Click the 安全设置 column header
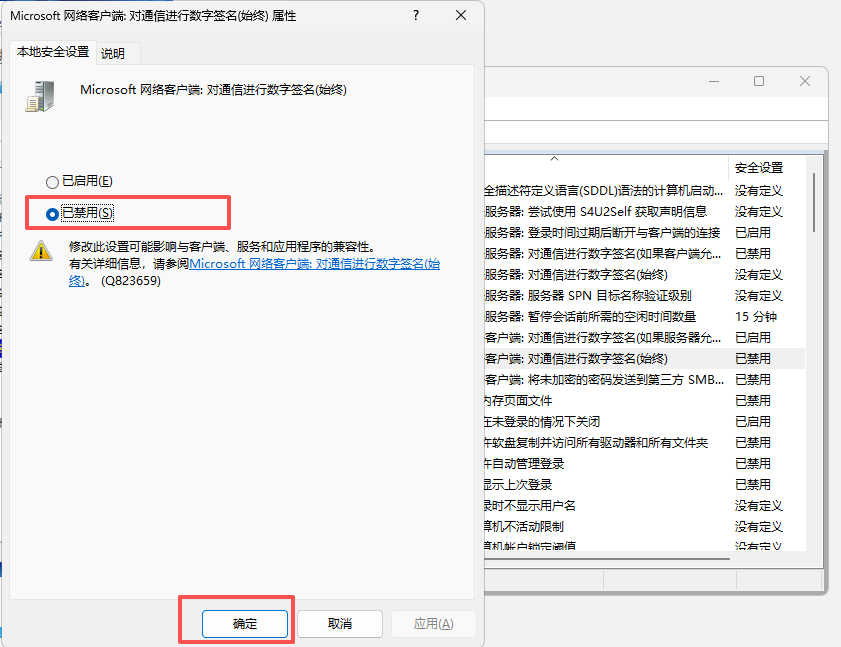This screenshot has height=647, width=841. 759,168
